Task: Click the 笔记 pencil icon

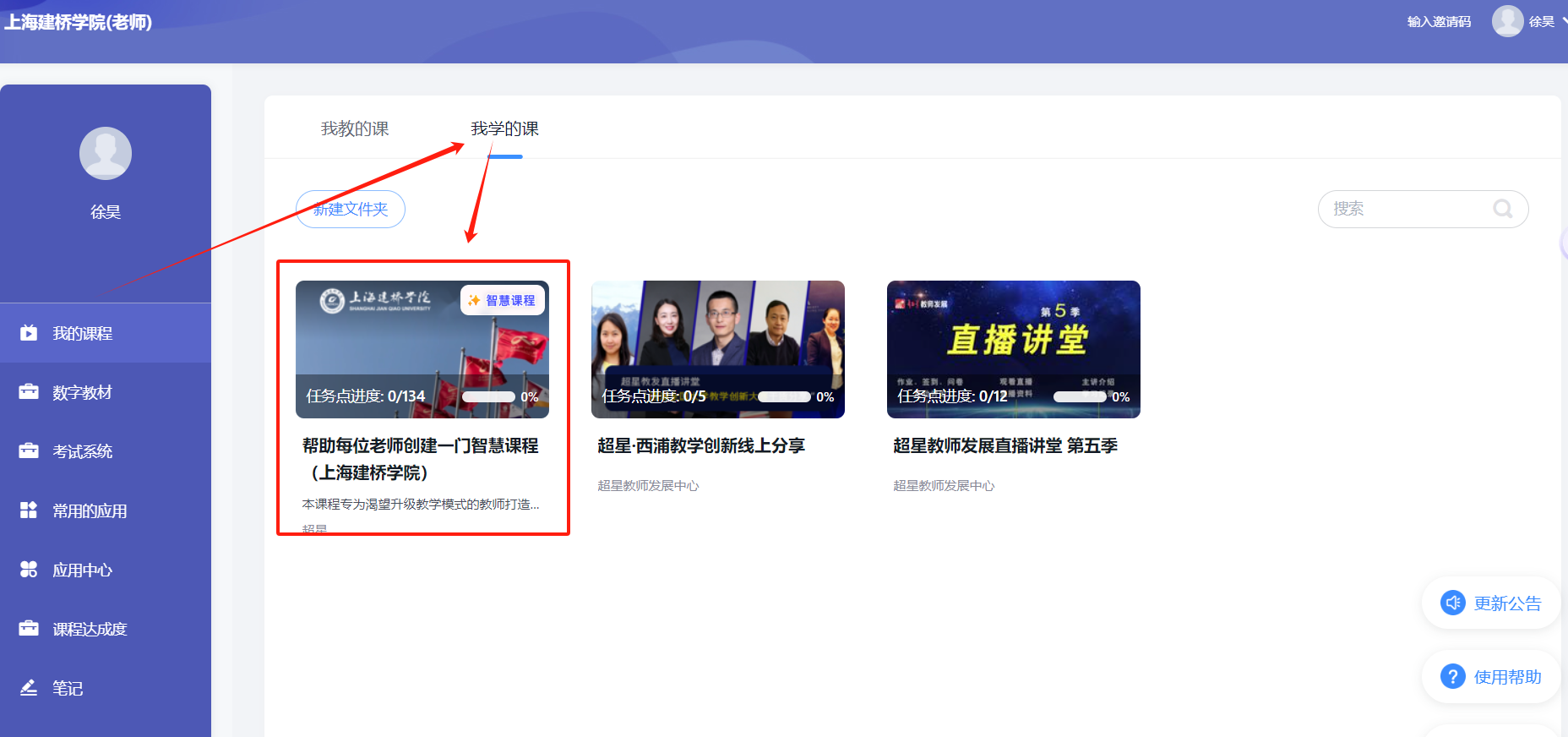Action: (x=29, y=688)
